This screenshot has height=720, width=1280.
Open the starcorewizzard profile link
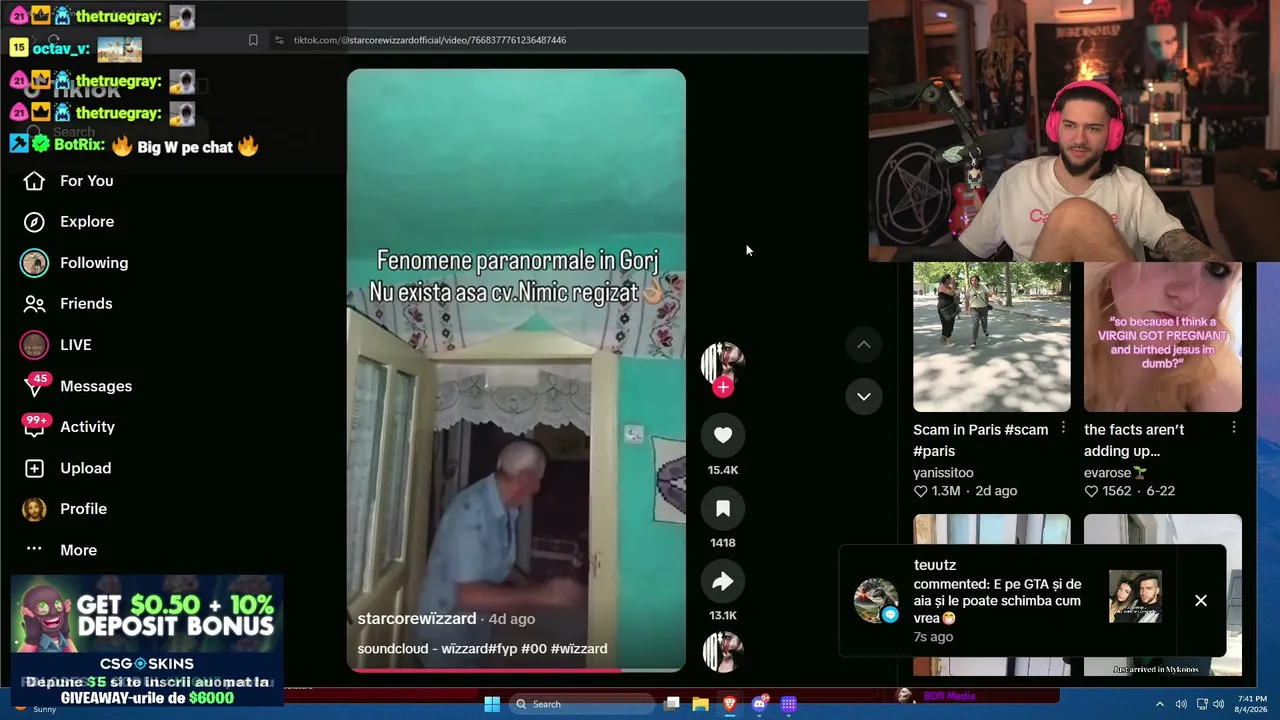tap(417, 619)
